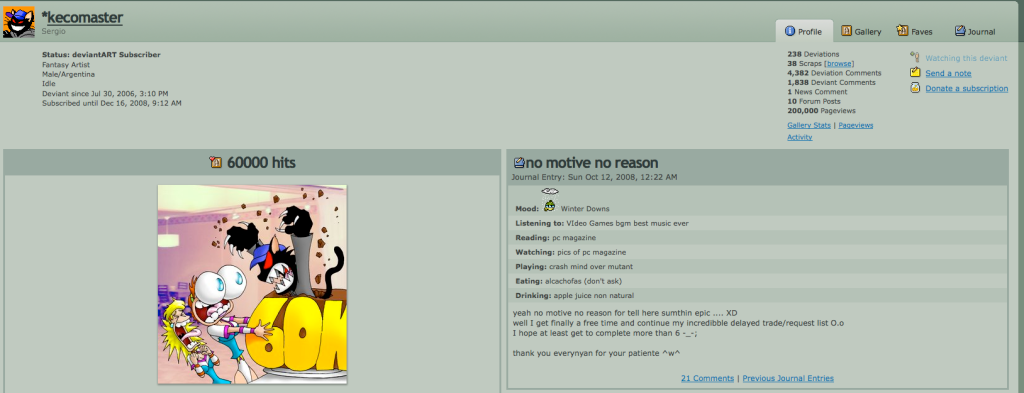Open the 60000 hits title

261,163
